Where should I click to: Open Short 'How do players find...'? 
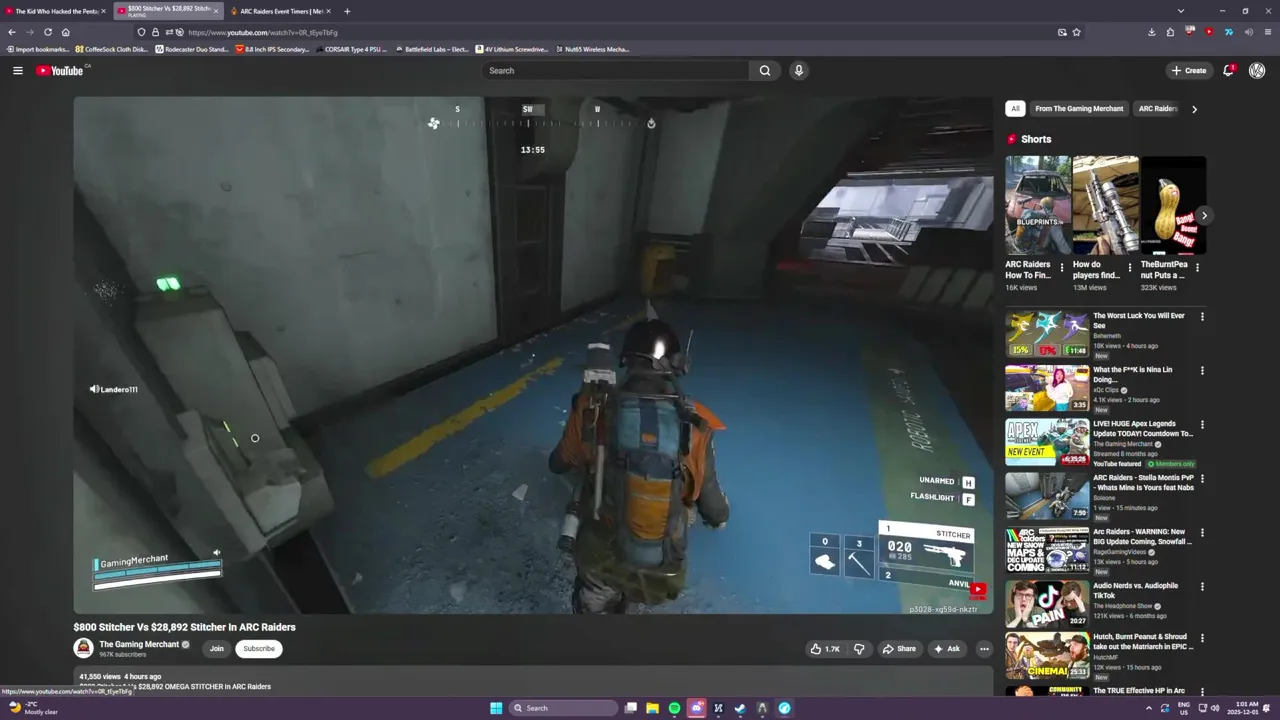(x=1105, y=205)
